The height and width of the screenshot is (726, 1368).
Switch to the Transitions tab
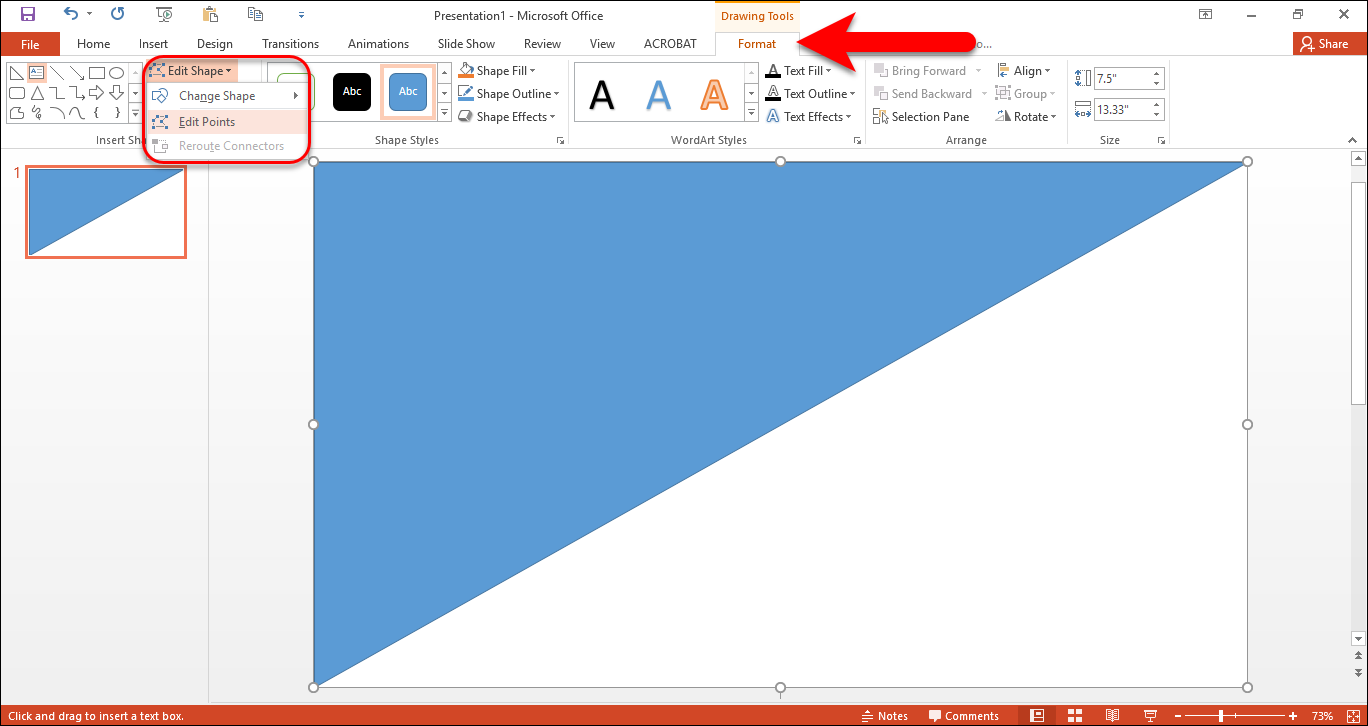tap(290, 44)
